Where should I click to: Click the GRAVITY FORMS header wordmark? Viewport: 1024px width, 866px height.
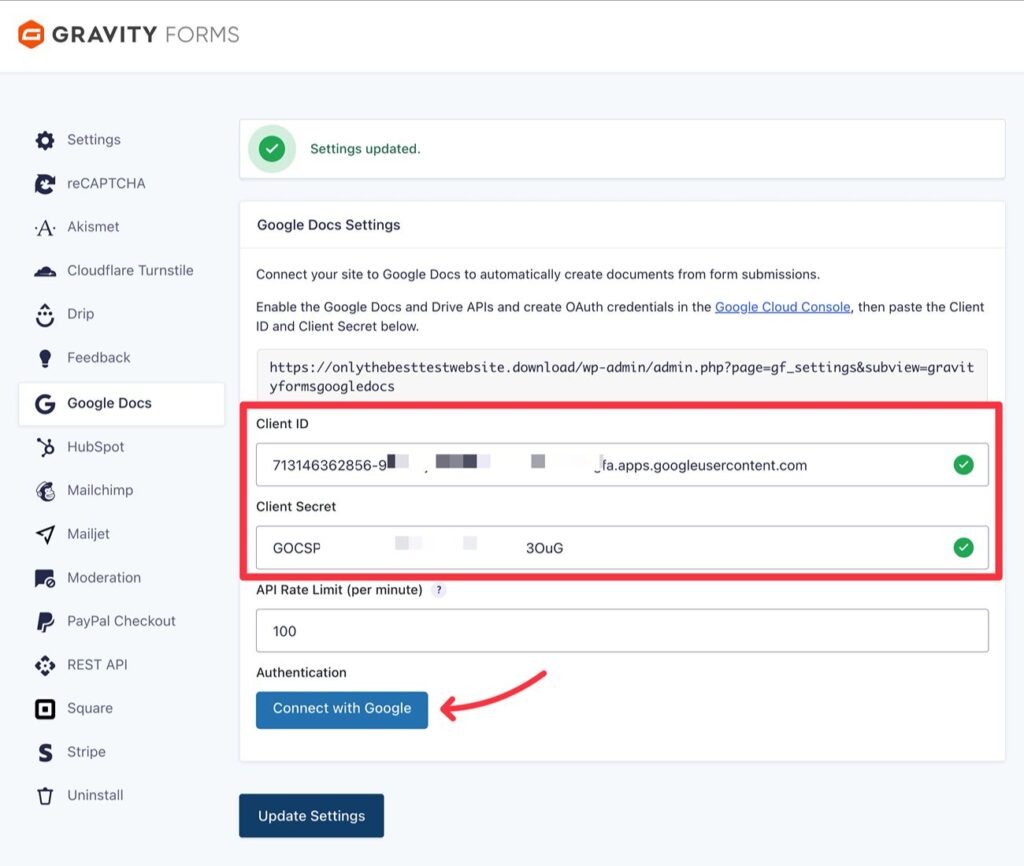146,34
